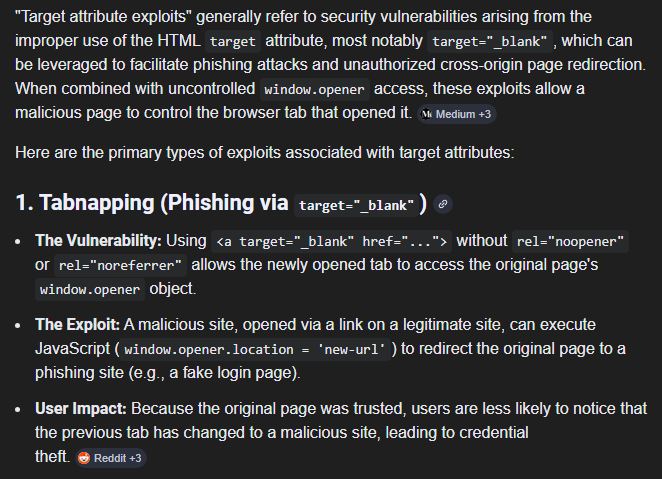Click the "Here are the primary types" sentence

click(264, 153)
